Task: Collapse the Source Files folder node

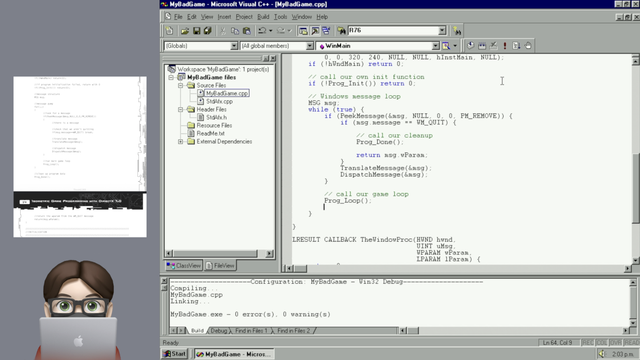Action: point(180,85)
